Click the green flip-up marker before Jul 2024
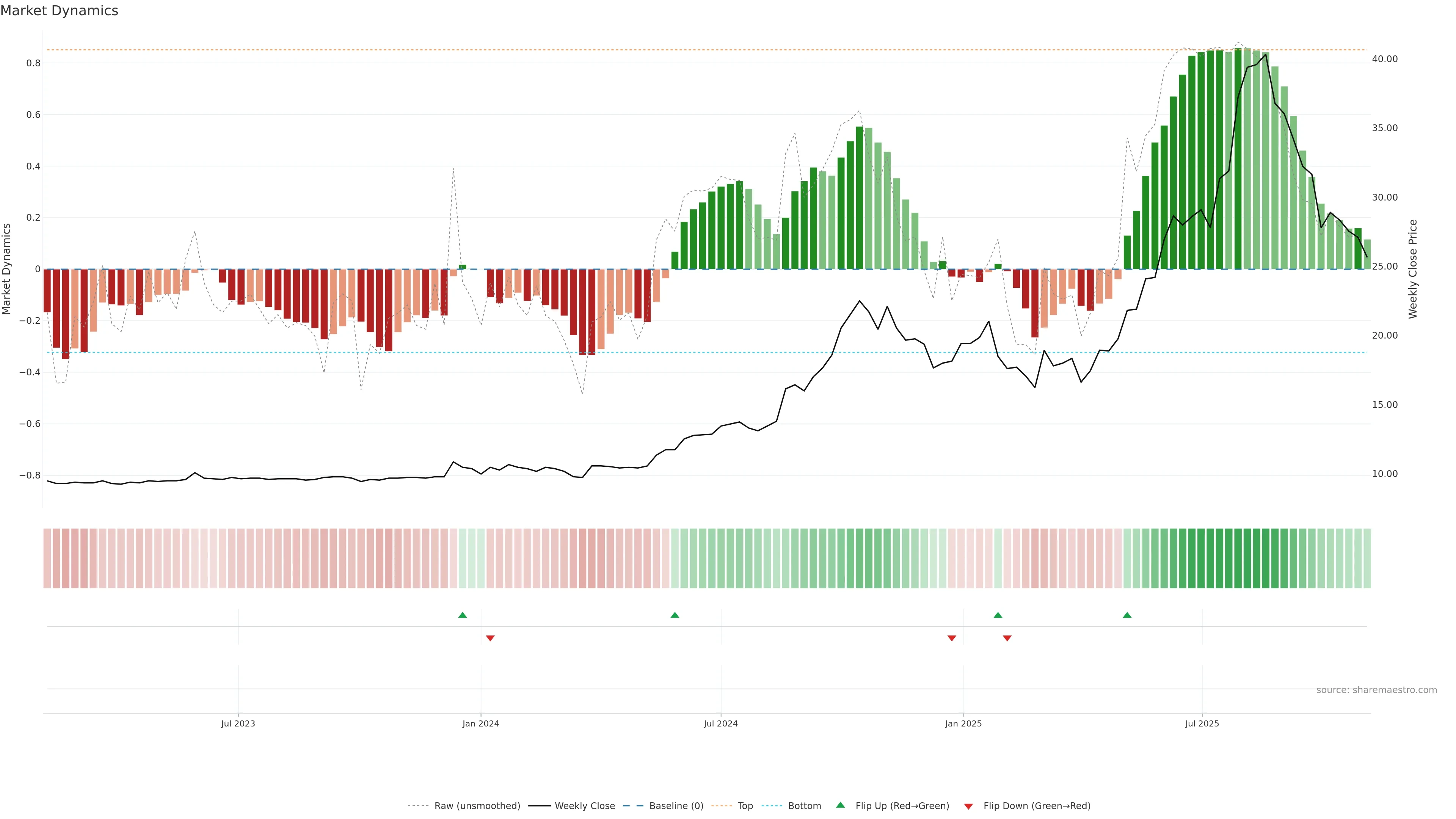The height and width of the screenshot is (819, 1456). pos(674,615)
